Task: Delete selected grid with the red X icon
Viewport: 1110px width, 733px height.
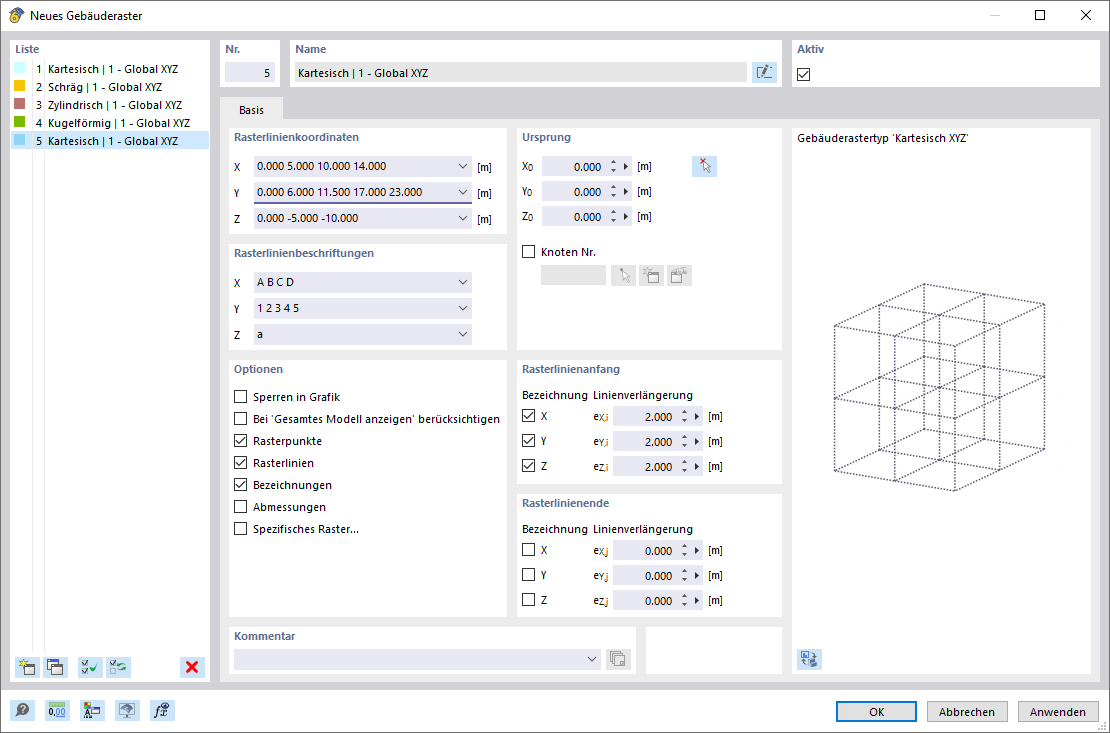Action: click(x=192, y=666)
